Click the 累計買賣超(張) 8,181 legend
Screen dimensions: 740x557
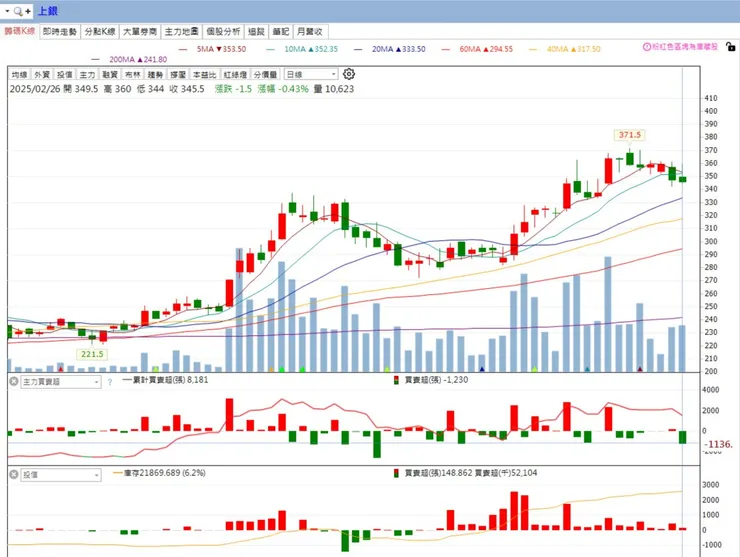pos(165,380)
